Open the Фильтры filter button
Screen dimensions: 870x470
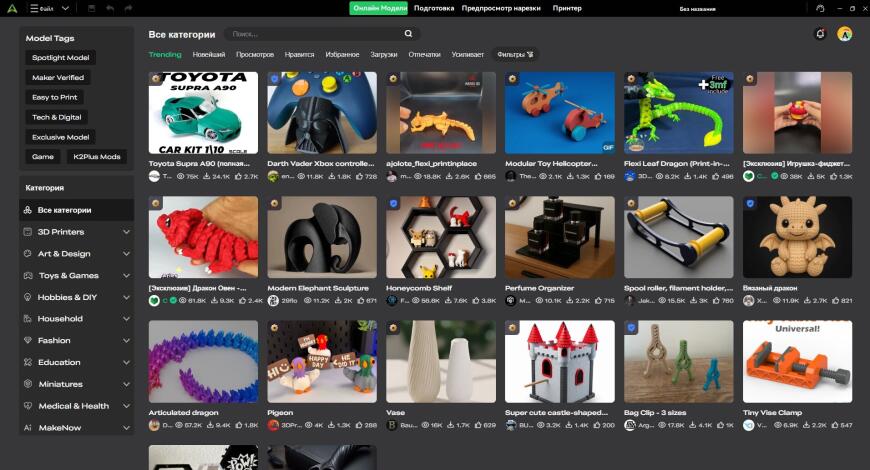pos(515,54)
